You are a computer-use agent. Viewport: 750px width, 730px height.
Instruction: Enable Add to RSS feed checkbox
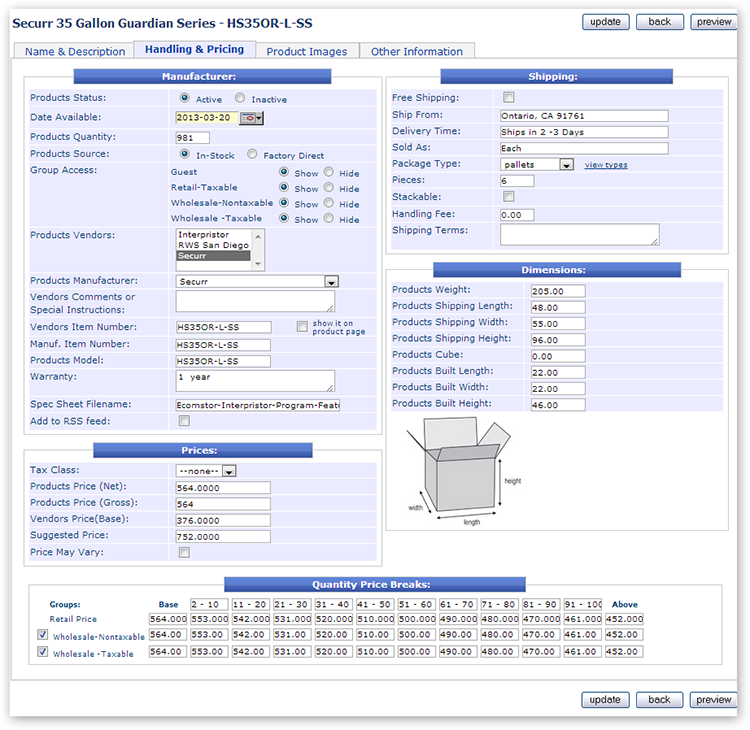point(184,420)
